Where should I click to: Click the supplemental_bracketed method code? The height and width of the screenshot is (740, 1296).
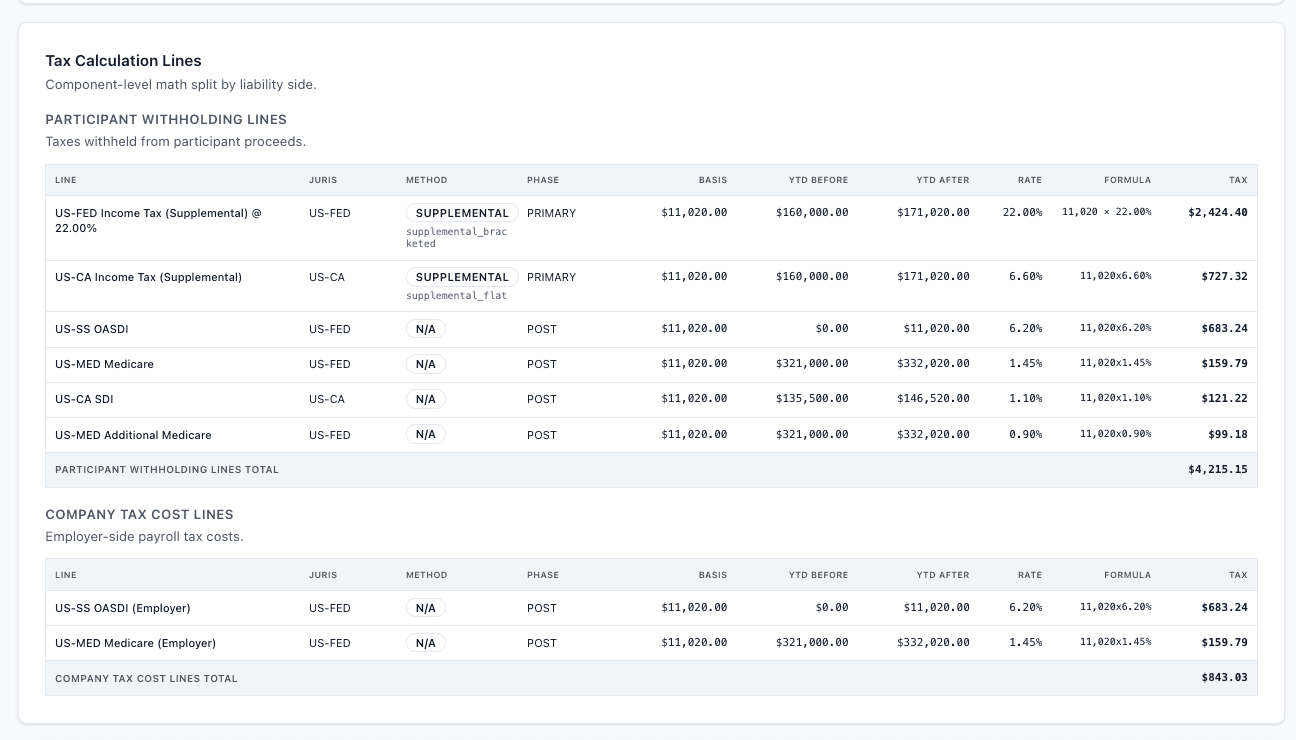(457, 237)
